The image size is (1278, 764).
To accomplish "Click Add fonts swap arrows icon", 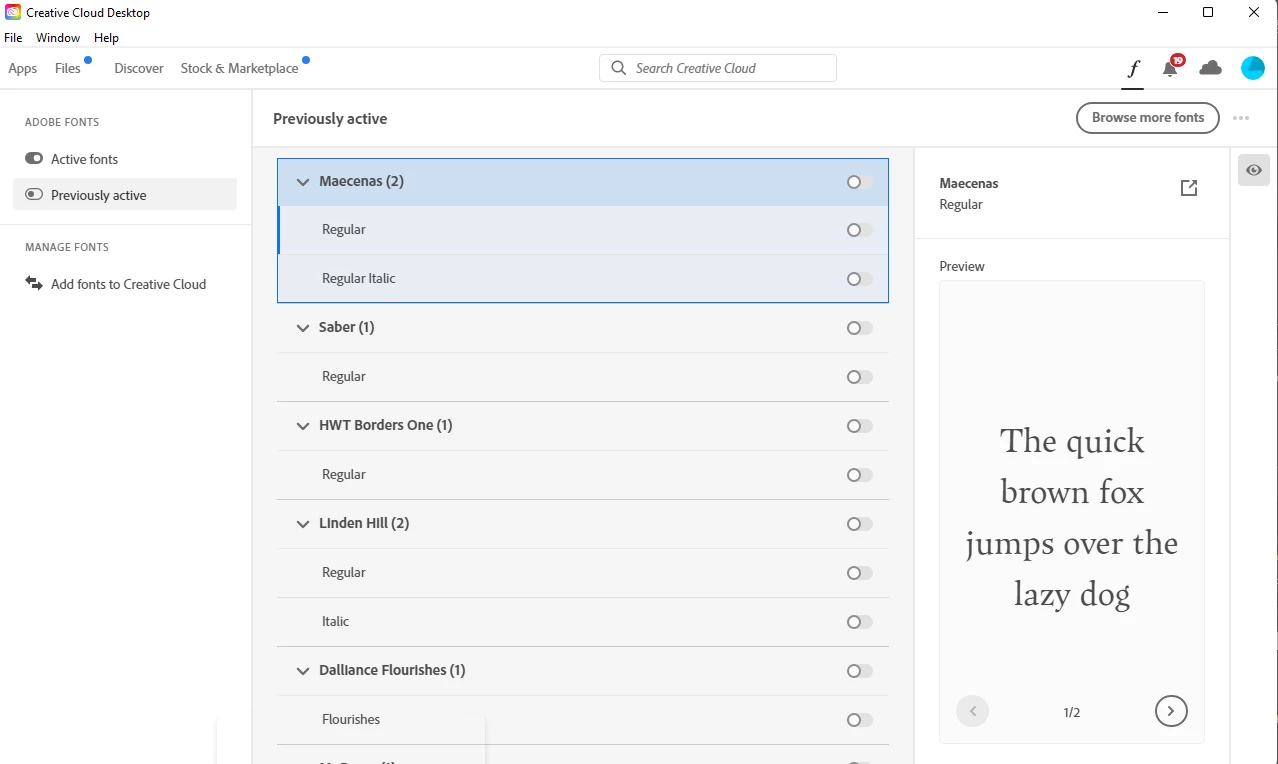I will click(34, 284).
